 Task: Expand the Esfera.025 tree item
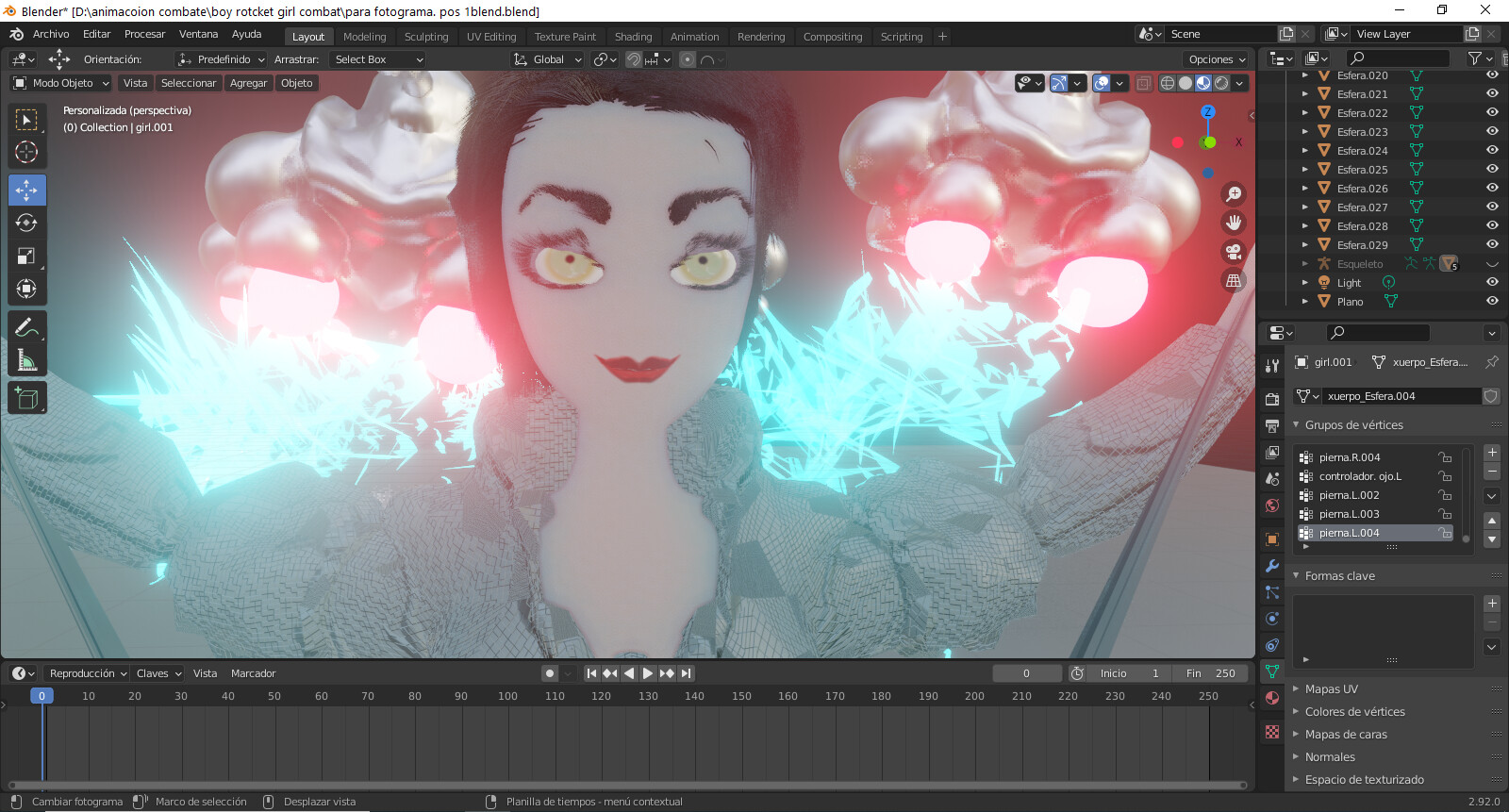click(1304, 170)
